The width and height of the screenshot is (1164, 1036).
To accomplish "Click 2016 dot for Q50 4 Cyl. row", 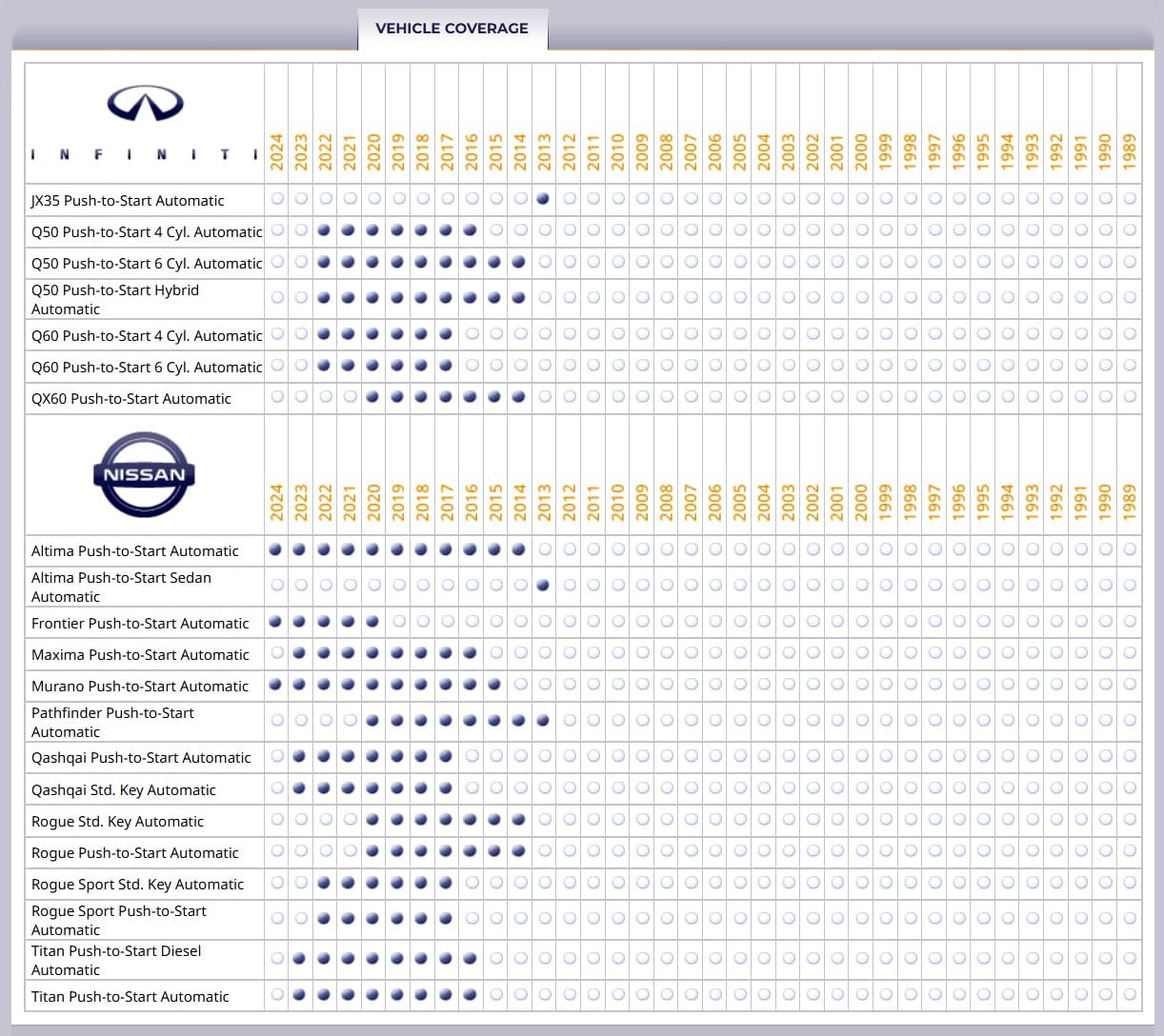I will (x=471, y=230).
